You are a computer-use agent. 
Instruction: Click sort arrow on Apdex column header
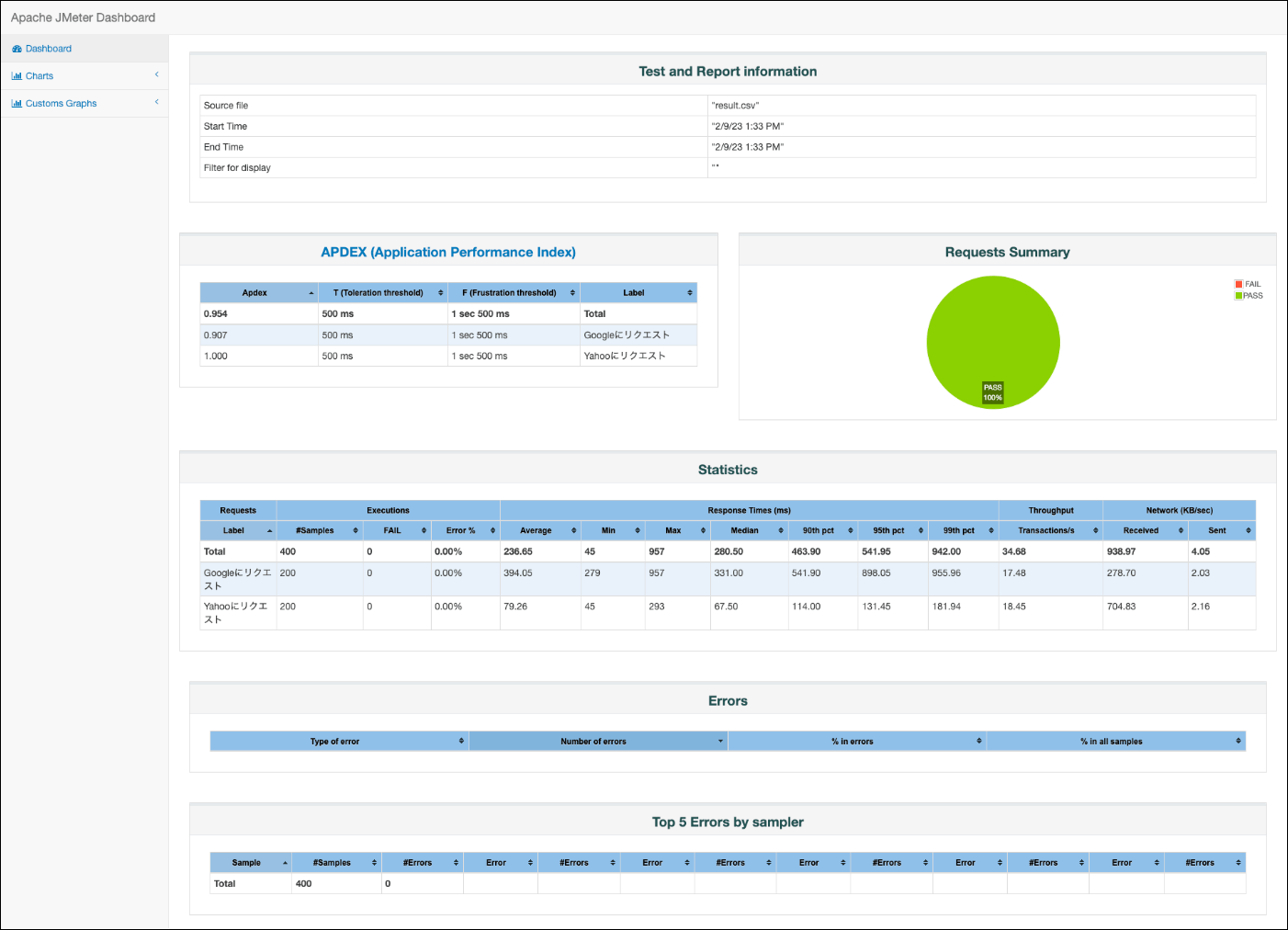tap(311, 293)
